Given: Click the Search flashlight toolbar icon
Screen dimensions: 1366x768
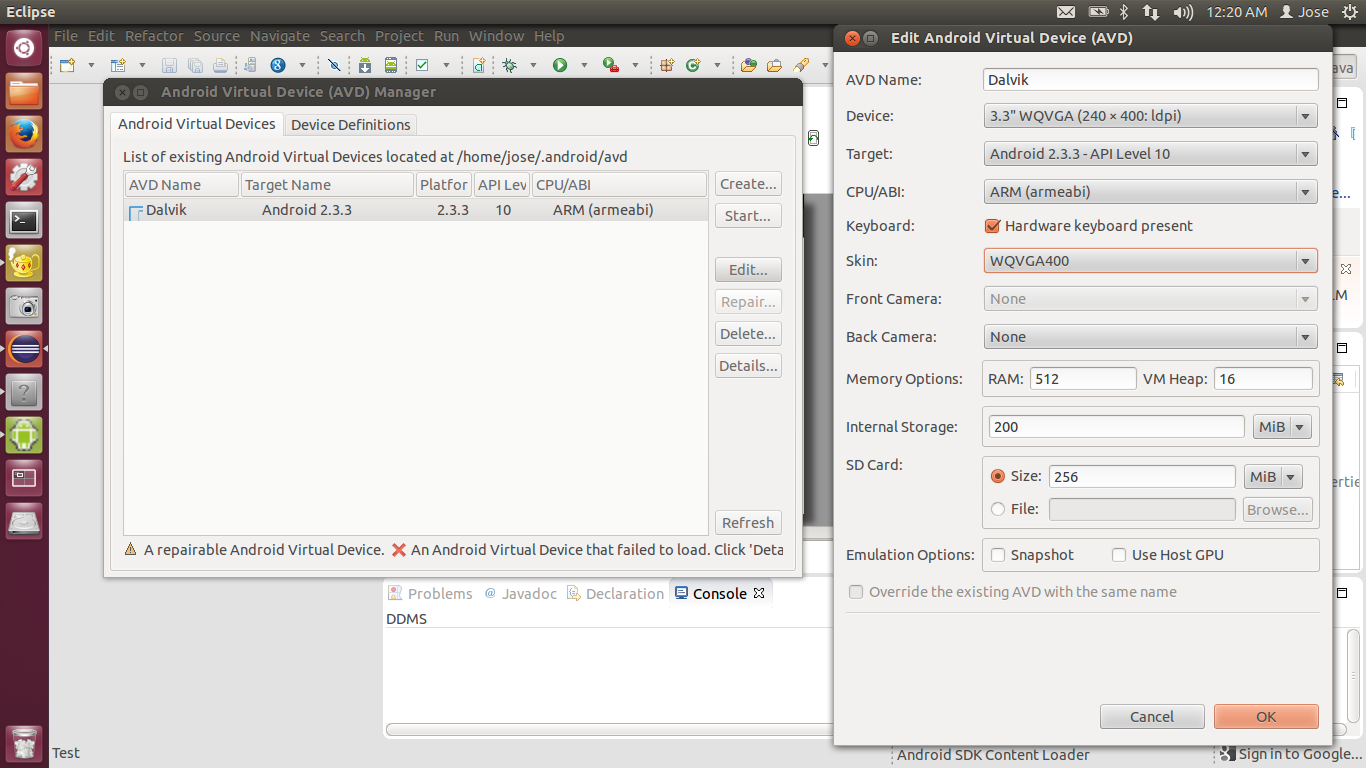Looking at the screenshot, I should [801, 65].
